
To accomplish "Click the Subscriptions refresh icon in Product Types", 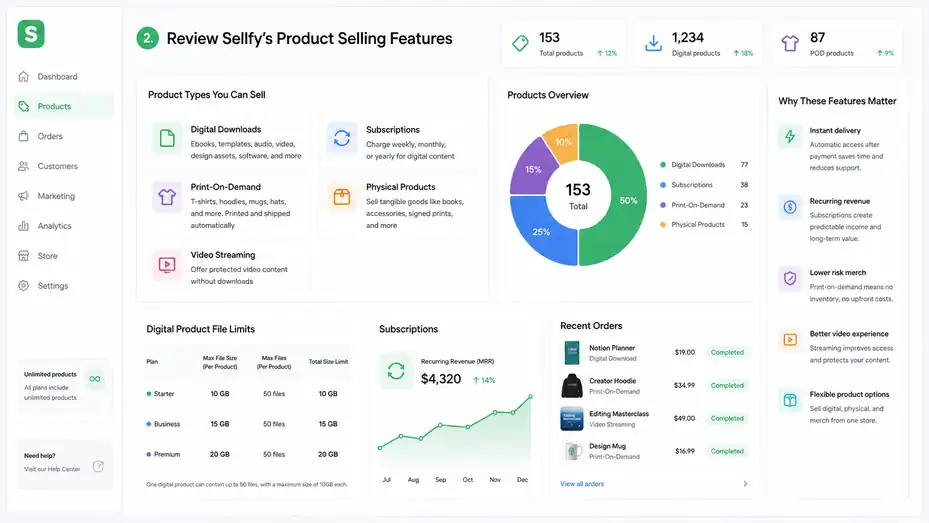I will coord(342,139).
